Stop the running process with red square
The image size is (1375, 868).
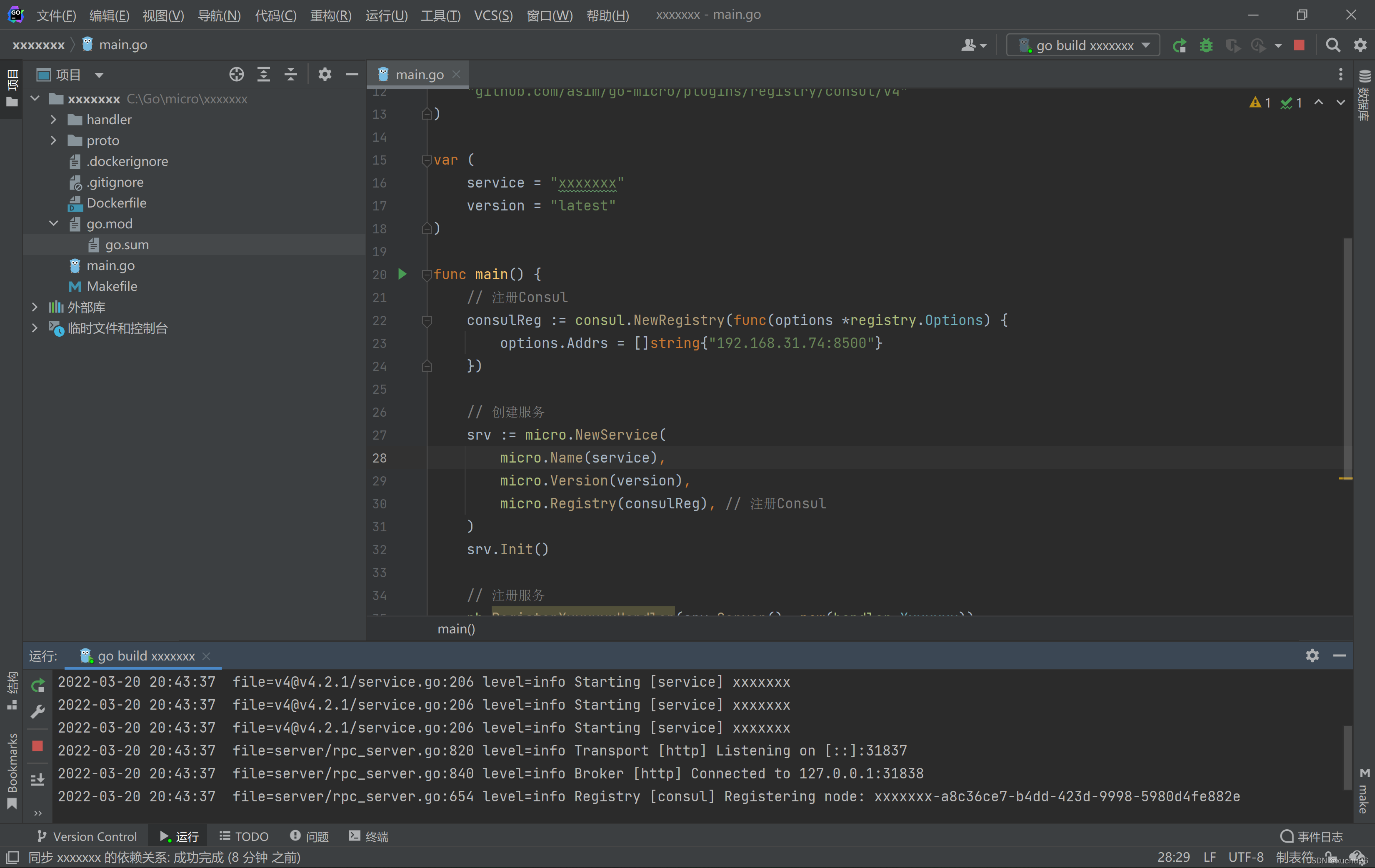(x=1299, y=45)
